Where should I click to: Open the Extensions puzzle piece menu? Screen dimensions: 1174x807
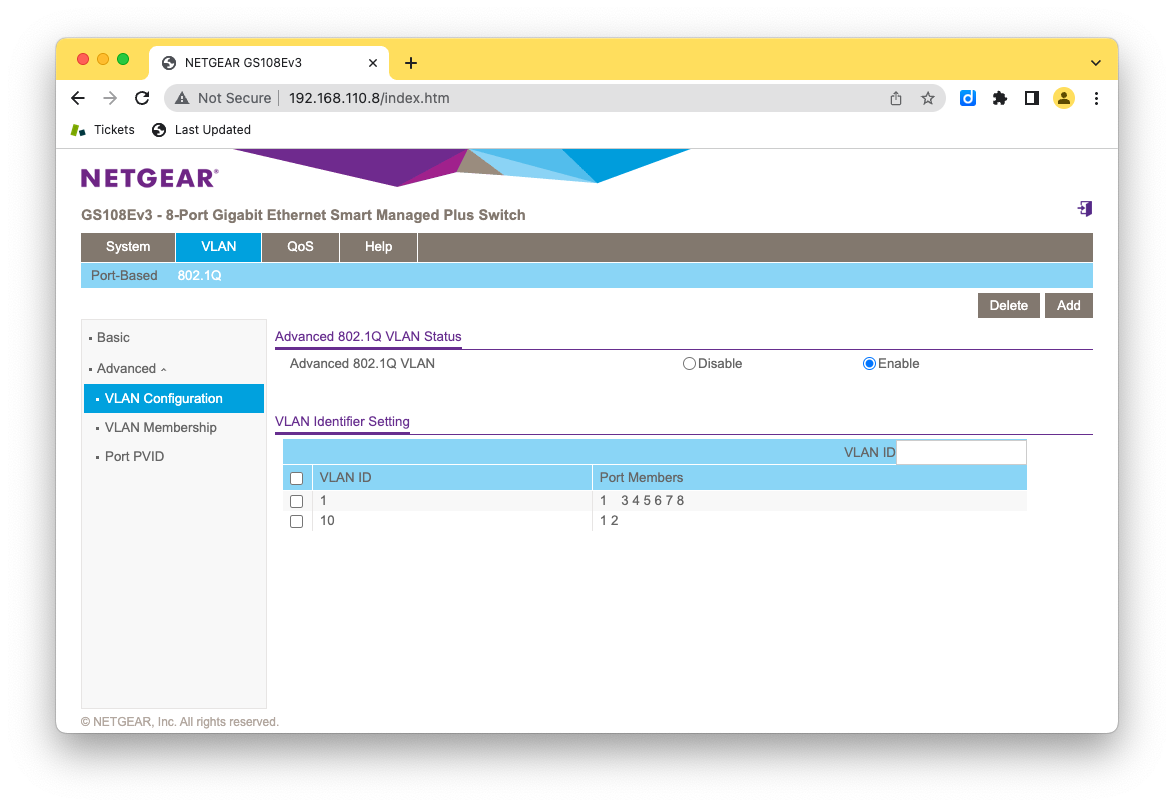tap(1000, 98)
